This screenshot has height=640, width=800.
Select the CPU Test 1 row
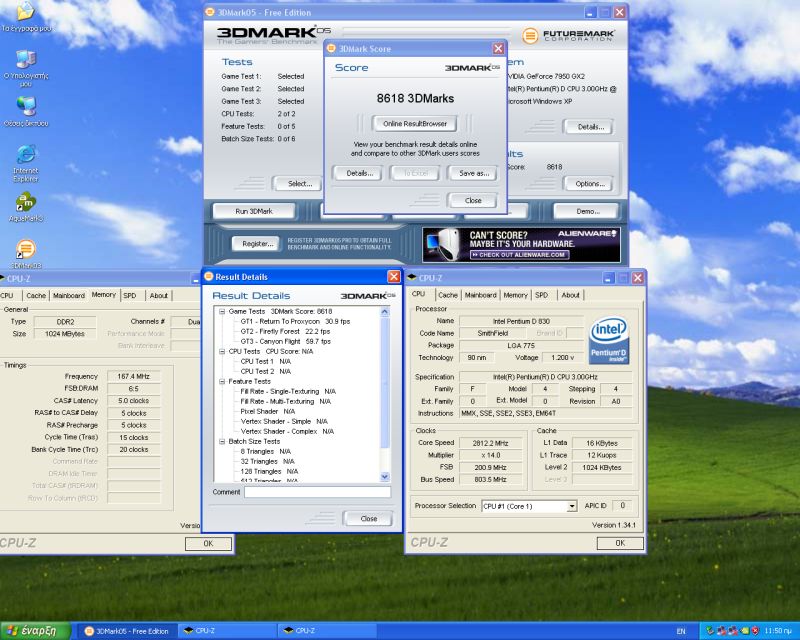[265, 361]
